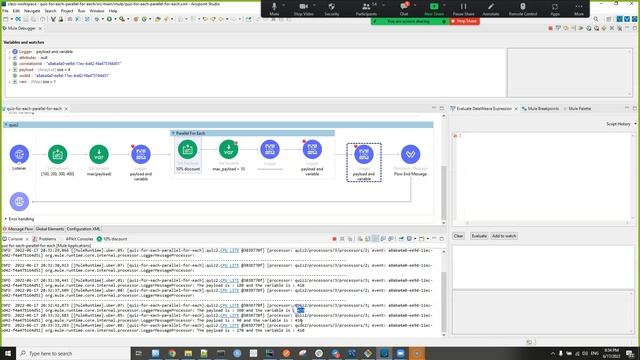Click the Clear button in DataWeave evaluator
This screenshot has height=360, width=640.
(458, 236)
